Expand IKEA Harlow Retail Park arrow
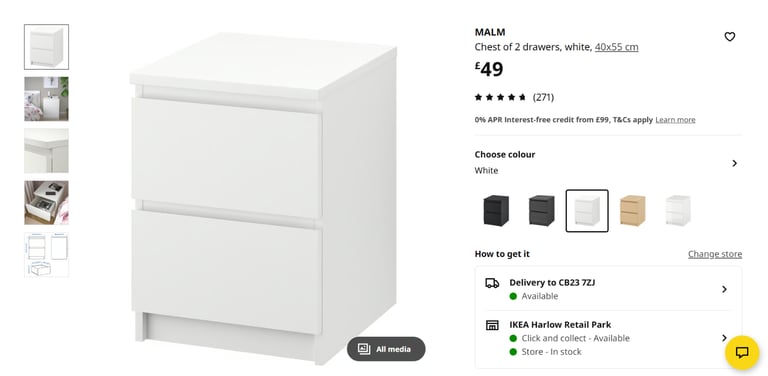The height and width of the screenshot is (376, 768). (724, 338)
